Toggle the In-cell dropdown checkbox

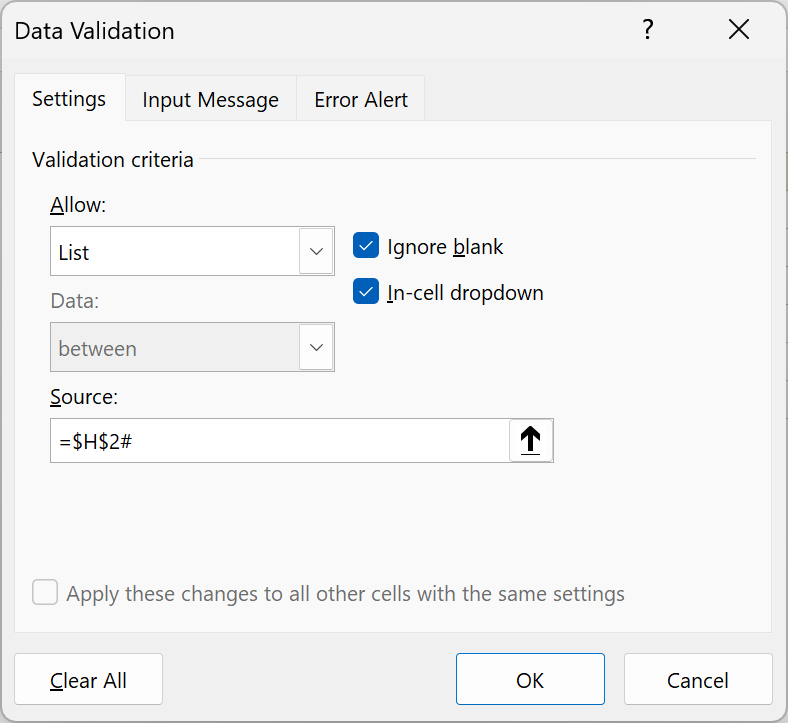366,291
